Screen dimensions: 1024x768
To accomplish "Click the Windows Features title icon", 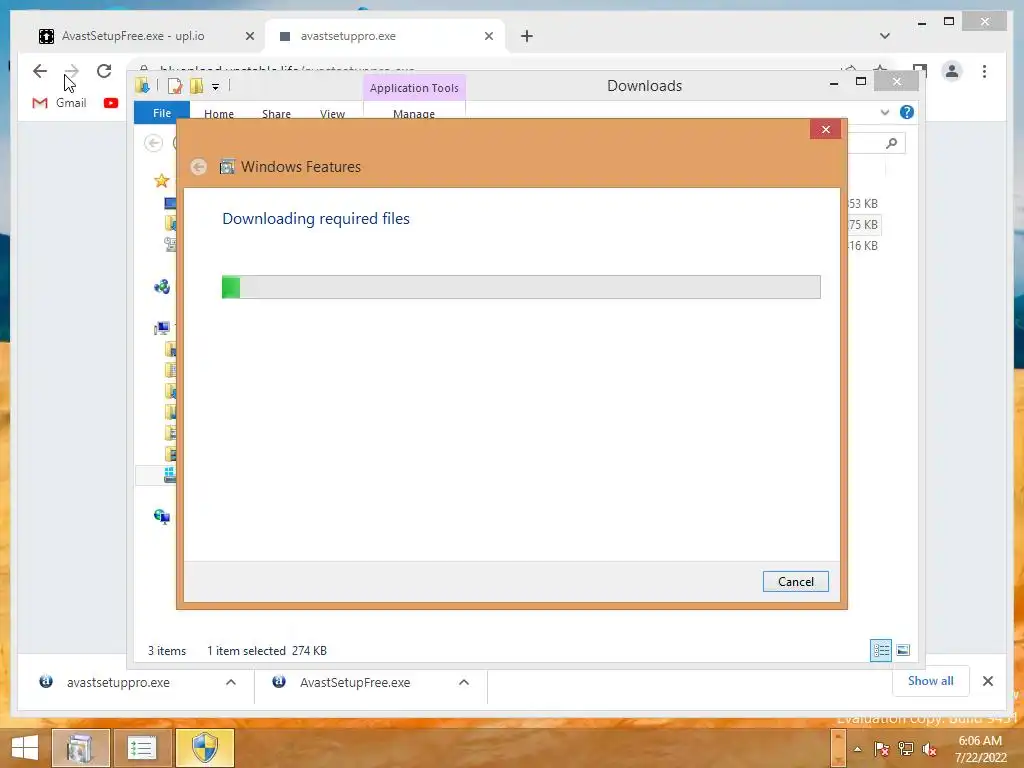I will pos(227,167).
